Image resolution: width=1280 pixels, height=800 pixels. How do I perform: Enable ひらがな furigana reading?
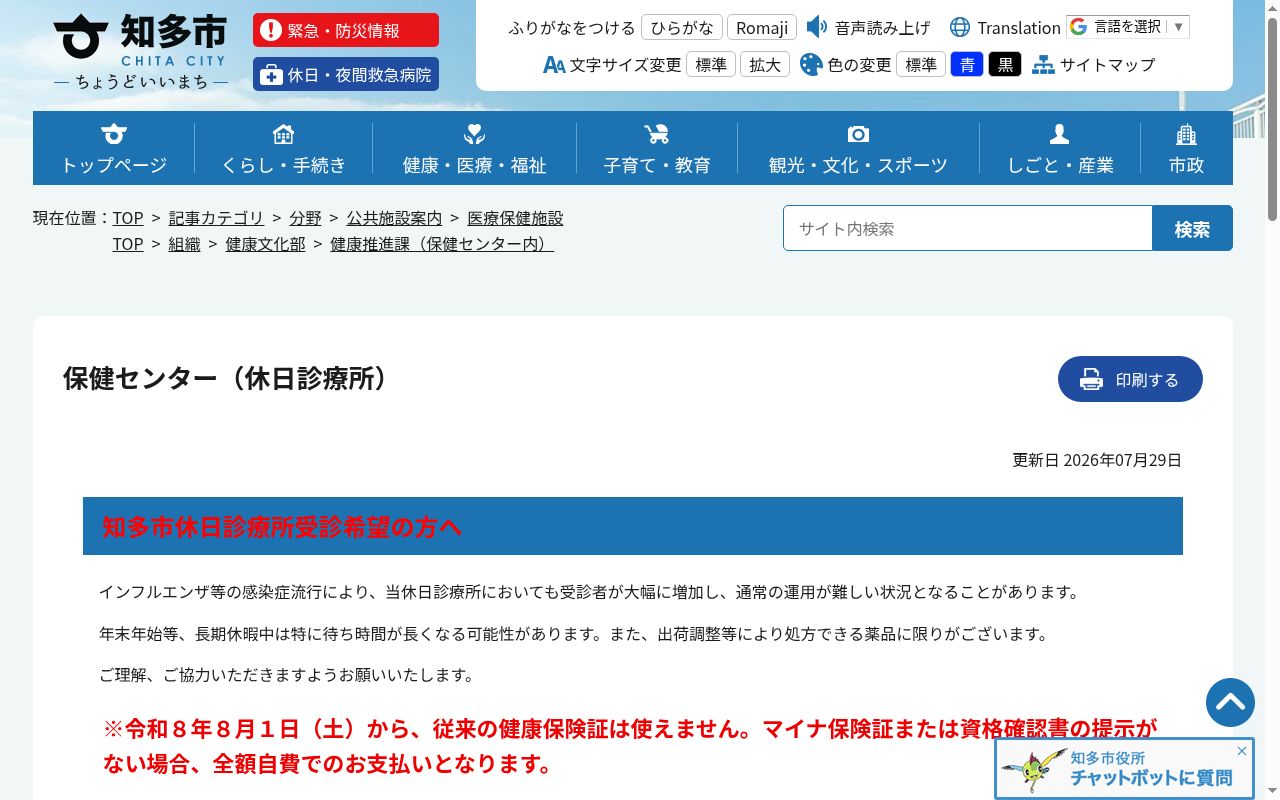tap(682, 27)
